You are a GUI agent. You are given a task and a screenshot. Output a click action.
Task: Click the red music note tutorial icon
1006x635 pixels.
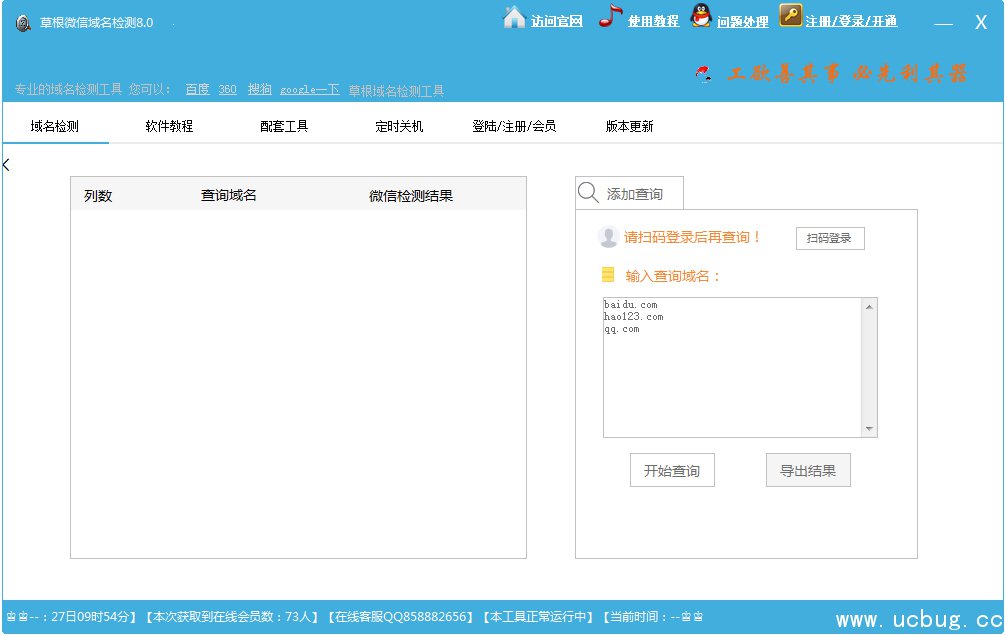click(x=610, y=17)
